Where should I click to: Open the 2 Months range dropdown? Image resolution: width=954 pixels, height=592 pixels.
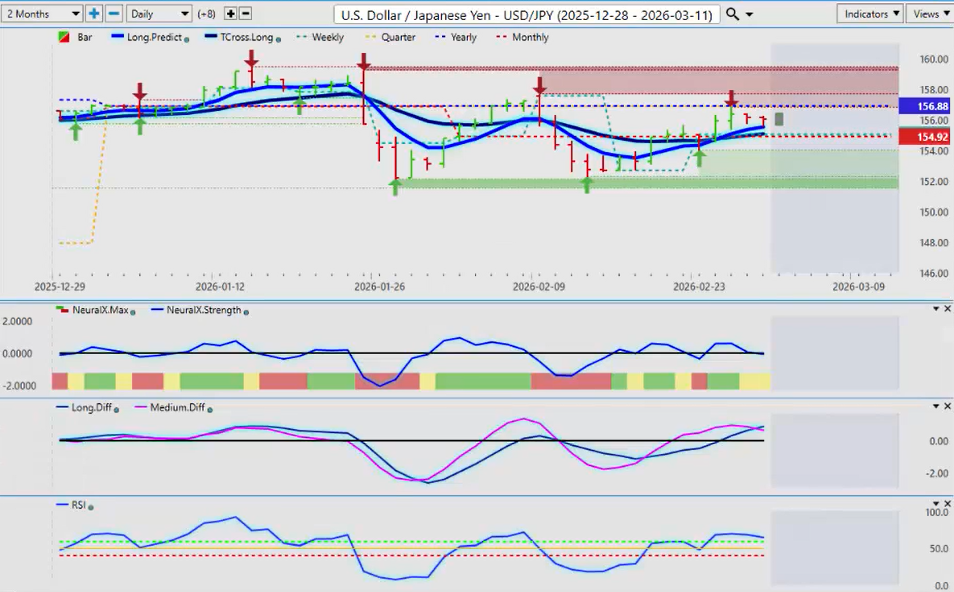point(41,13)
